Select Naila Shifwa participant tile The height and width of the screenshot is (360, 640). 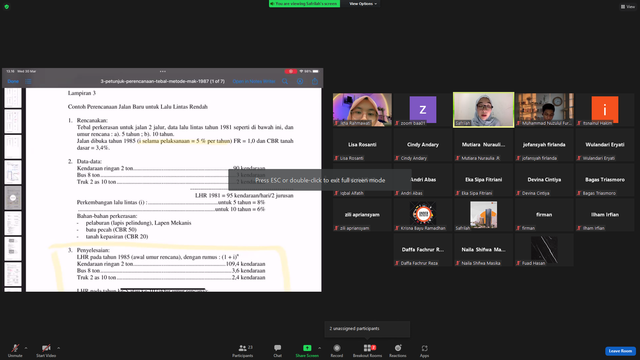click(x=483, y=250)
